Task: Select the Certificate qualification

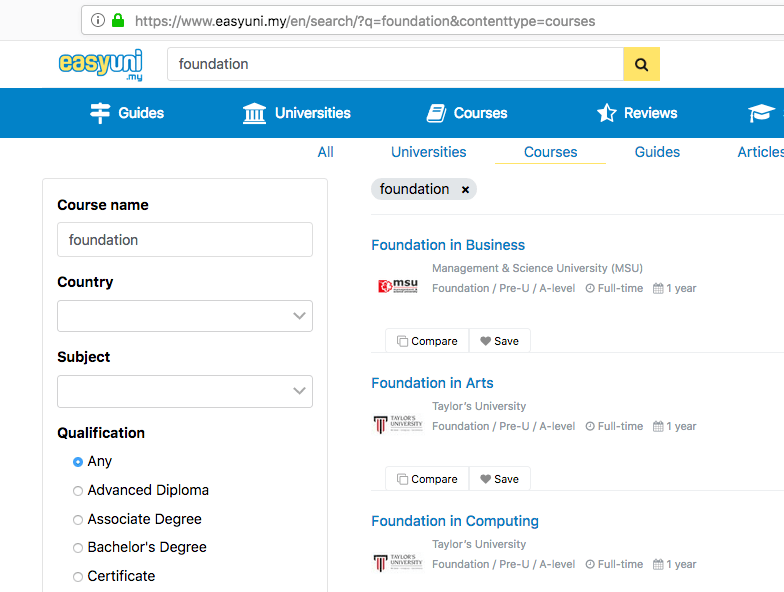Action: (x=78, y=576)
